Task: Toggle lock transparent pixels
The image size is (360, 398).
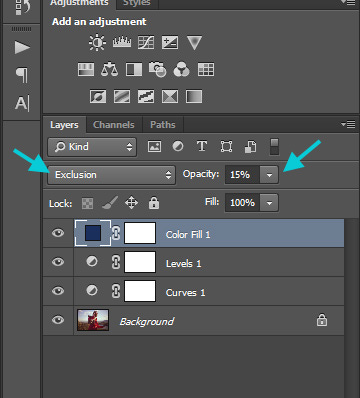Action: [87, 203]
